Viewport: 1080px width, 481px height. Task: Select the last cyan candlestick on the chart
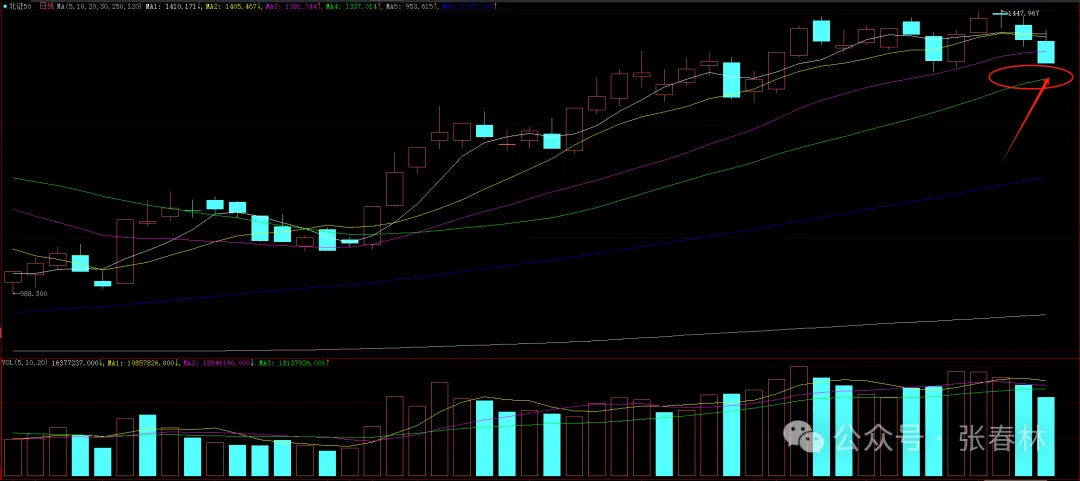click(x=1046, y=52)
